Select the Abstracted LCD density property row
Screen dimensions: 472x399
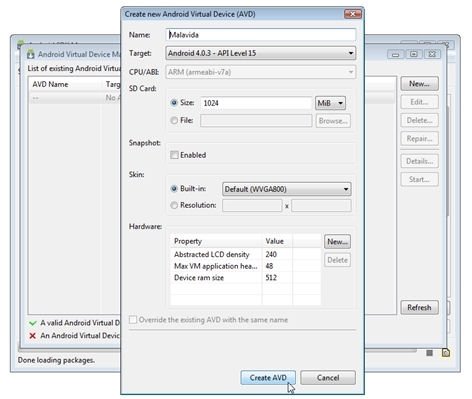pos(246,255)
